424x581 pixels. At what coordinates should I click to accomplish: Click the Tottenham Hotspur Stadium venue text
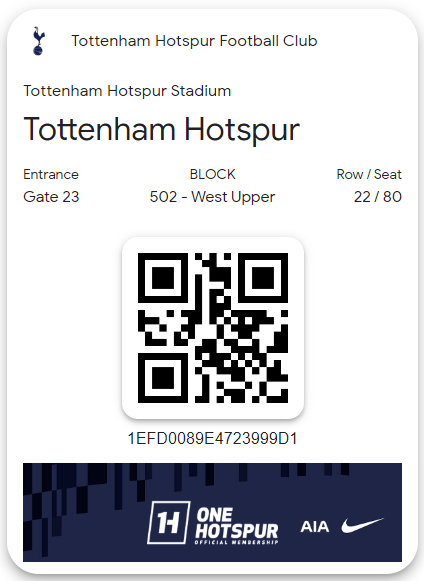(x=127, y=91)
